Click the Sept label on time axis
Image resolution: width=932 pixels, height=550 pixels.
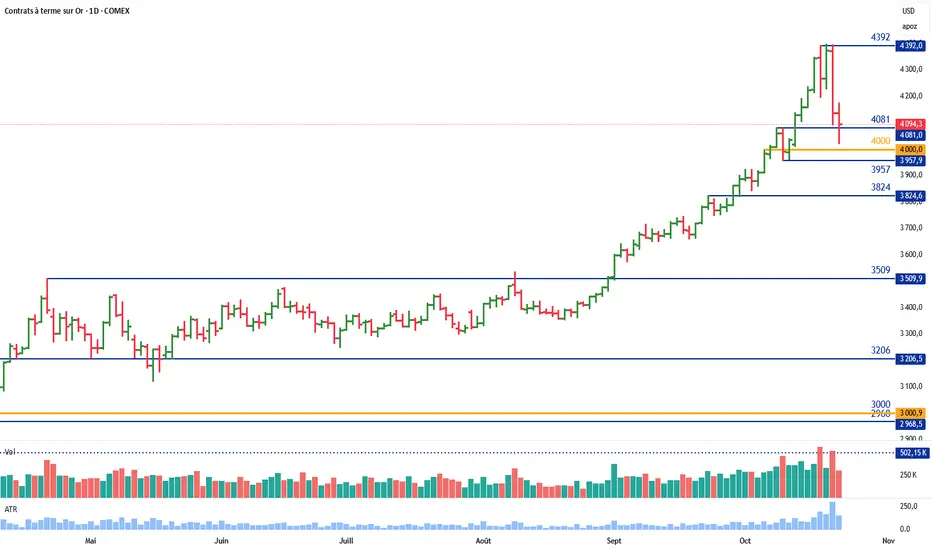(x=614, y=540)
